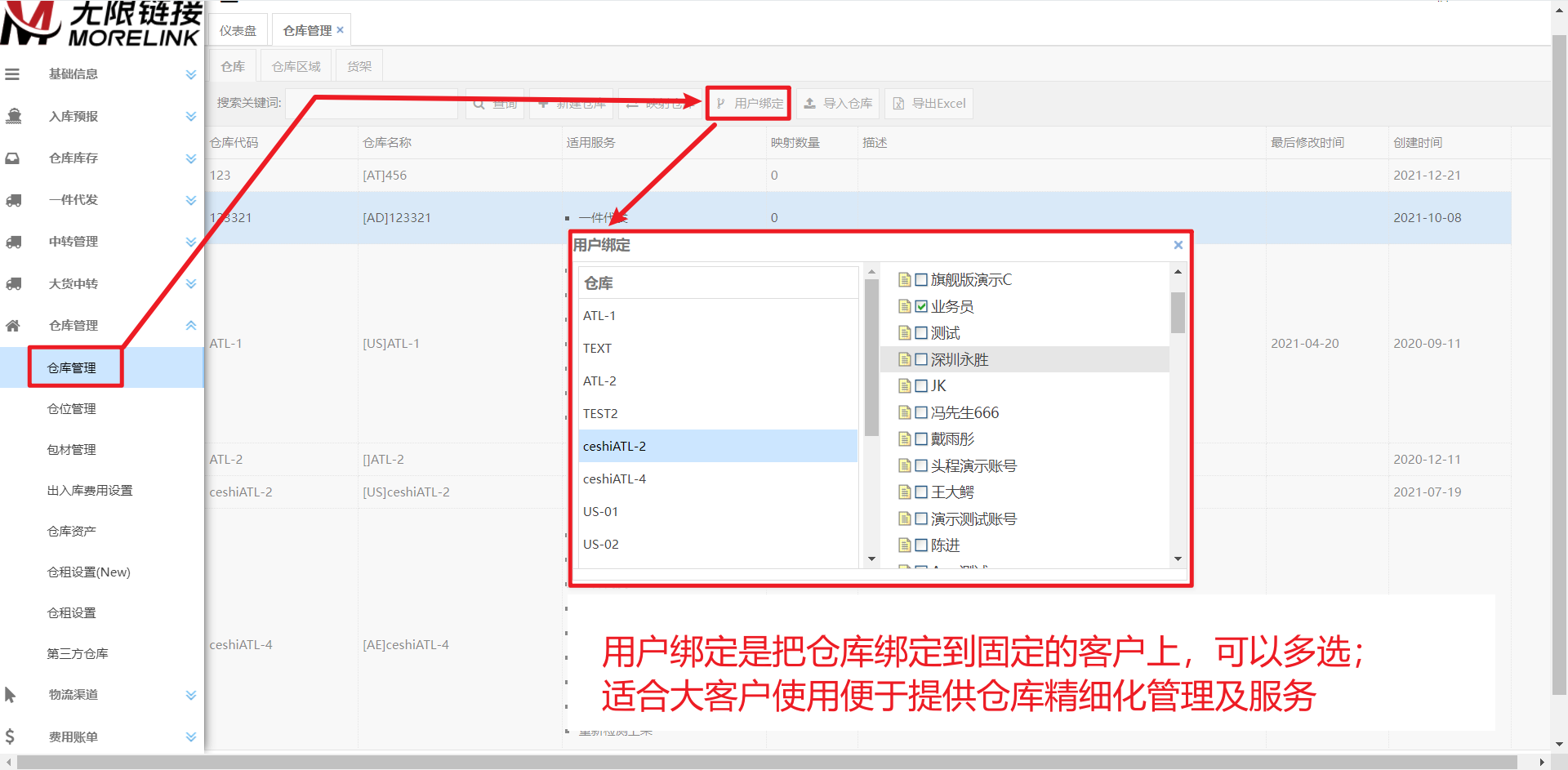Switch to the 仪表盘 tab

pos(238,30)
